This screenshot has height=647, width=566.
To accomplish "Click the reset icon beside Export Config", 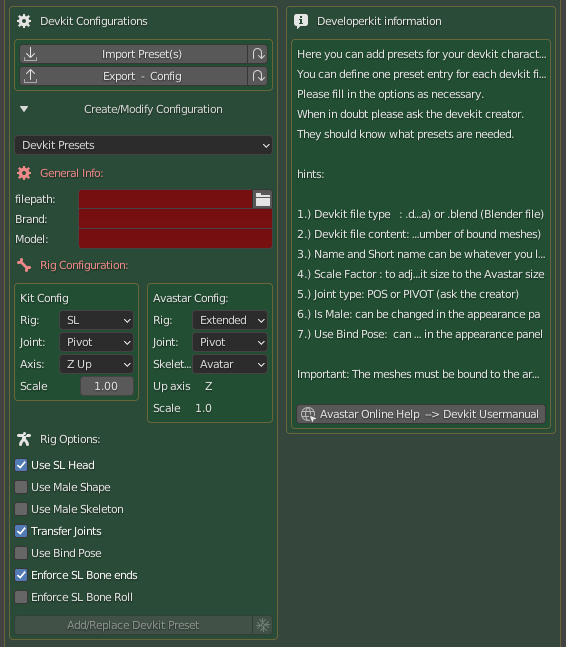I will pyautogui.click(x=258, y=76).
